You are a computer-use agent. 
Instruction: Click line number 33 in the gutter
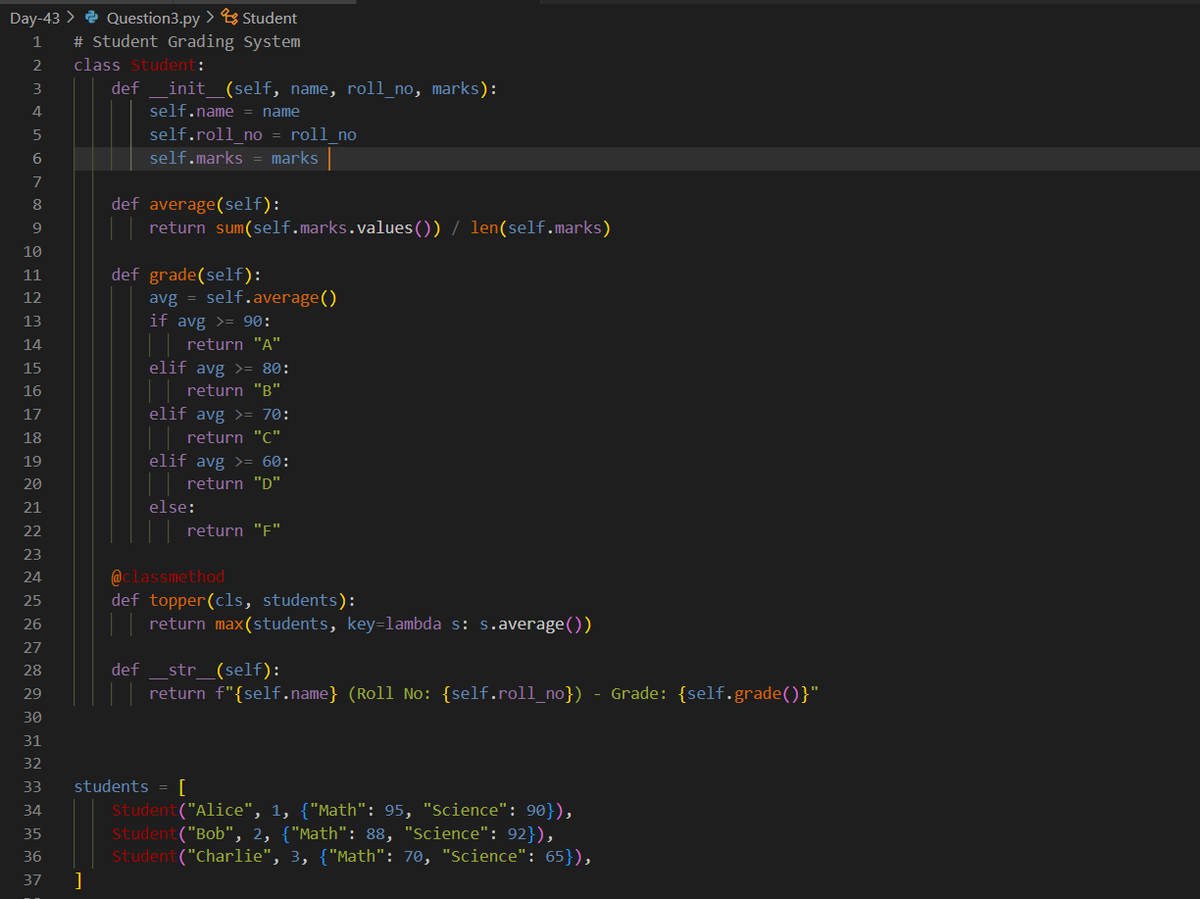coord(32,787)
